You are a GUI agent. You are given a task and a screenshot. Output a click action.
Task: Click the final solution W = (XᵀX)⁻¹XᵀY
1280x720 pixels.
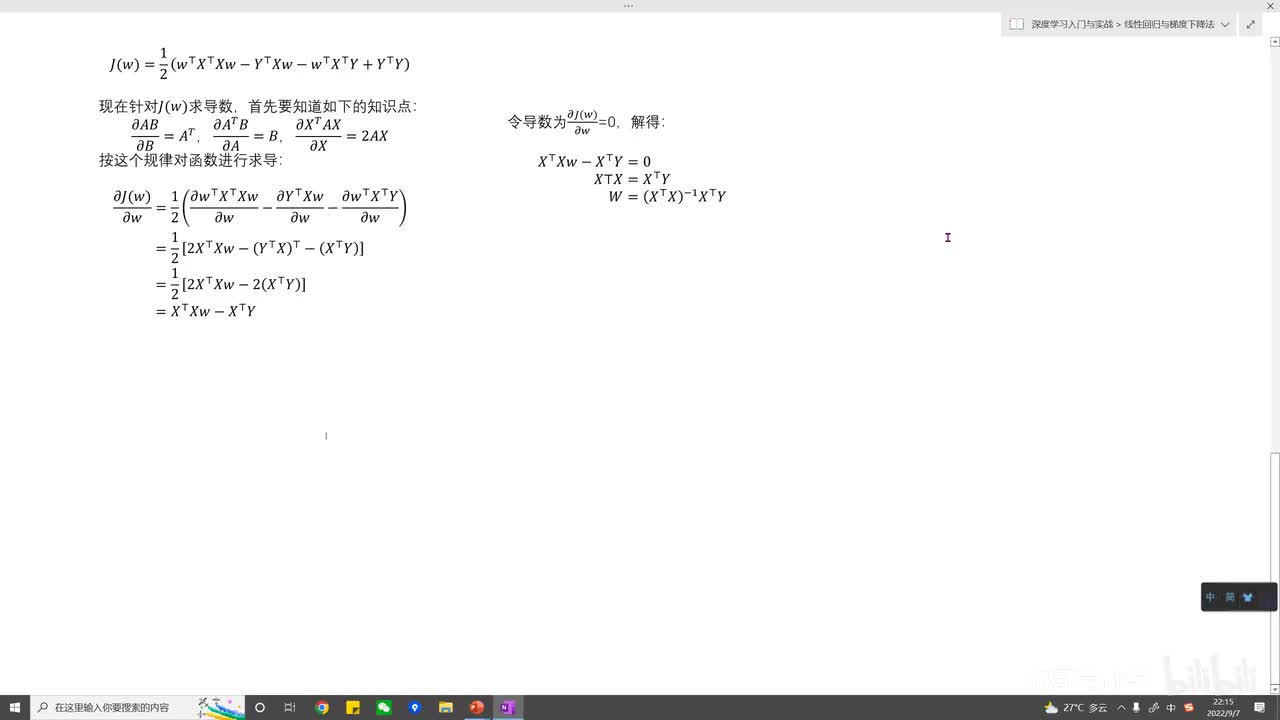(x=667, y=196)
